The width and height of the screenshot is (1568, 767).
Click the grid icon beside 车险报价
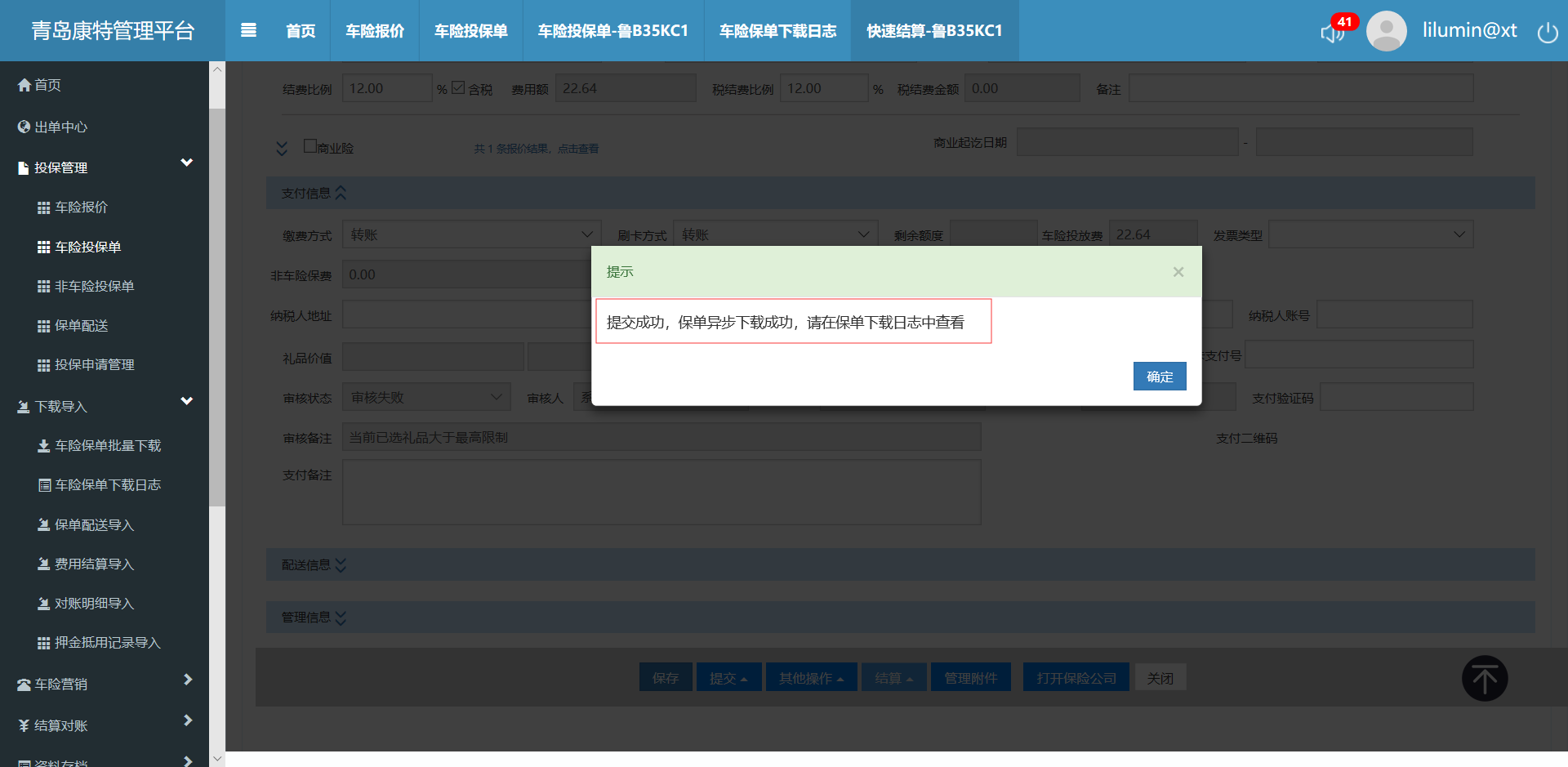(44, 207)
